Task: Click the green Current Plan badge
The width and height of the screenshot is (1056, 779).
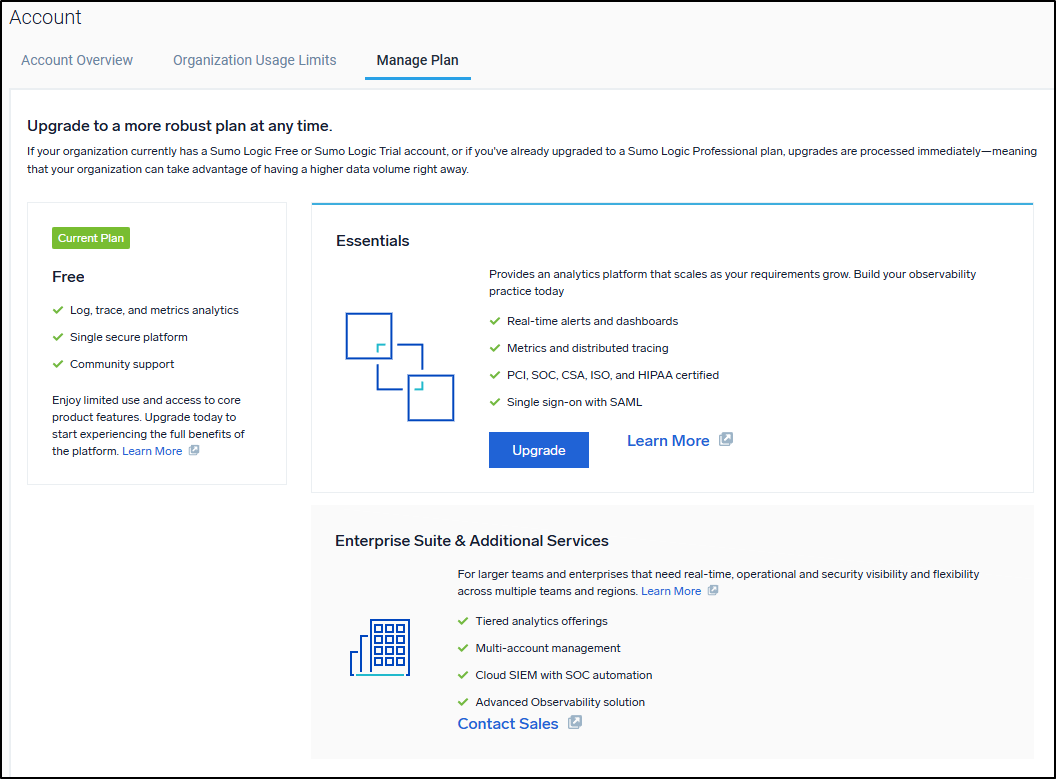Action: pos(91,238)
